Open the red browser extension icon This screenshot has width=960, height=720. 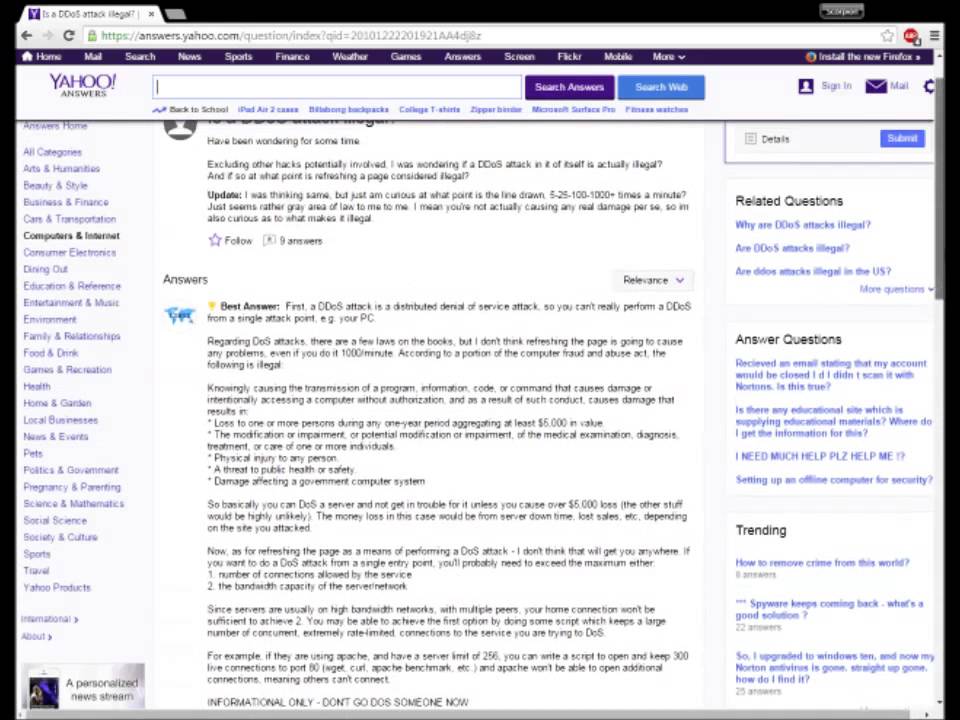click(911, 36)
